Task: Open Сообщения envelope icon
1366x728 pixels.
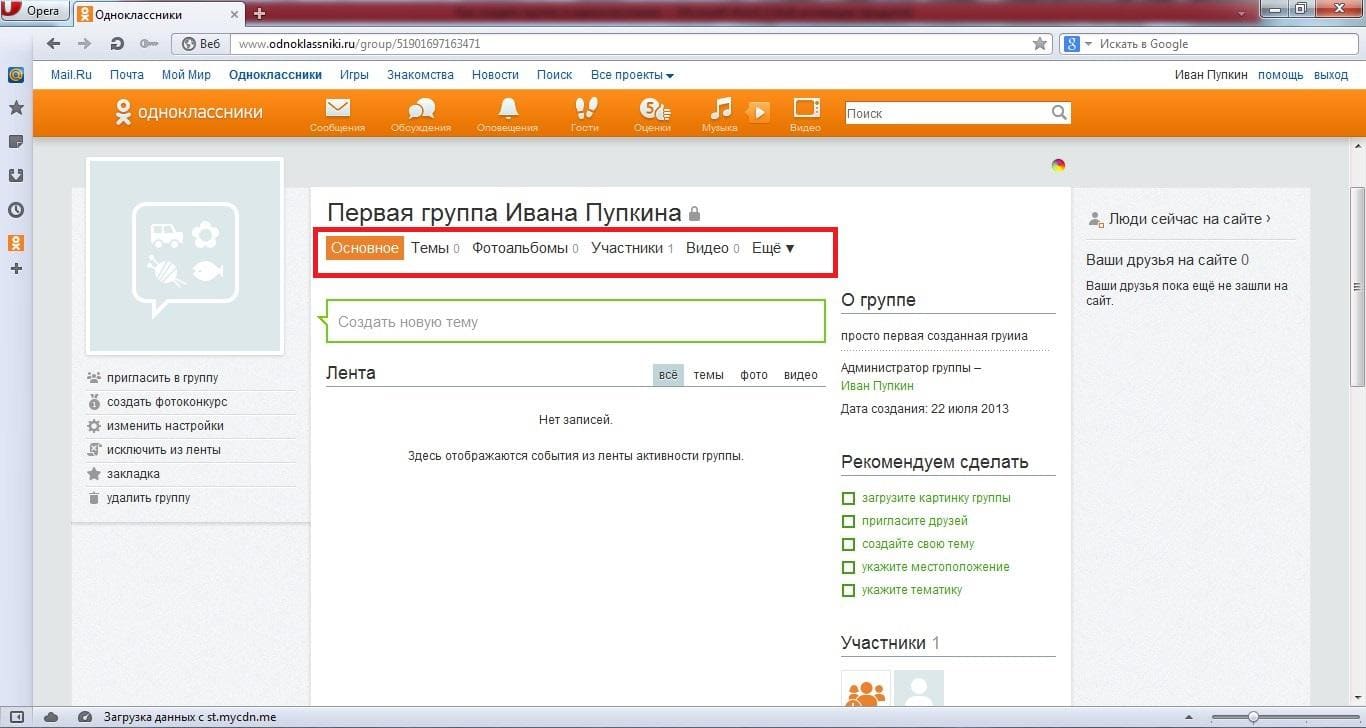Action: (x=337, y=109)
